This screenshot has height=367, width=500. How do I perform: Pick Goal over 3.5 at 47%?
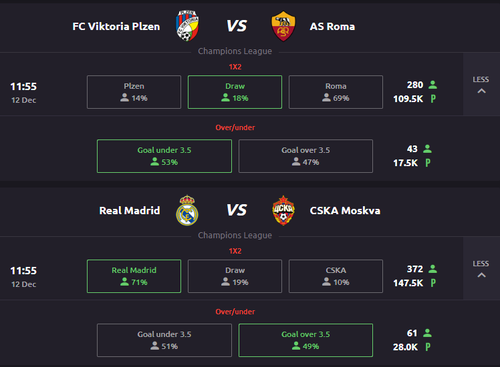[306, 156]
